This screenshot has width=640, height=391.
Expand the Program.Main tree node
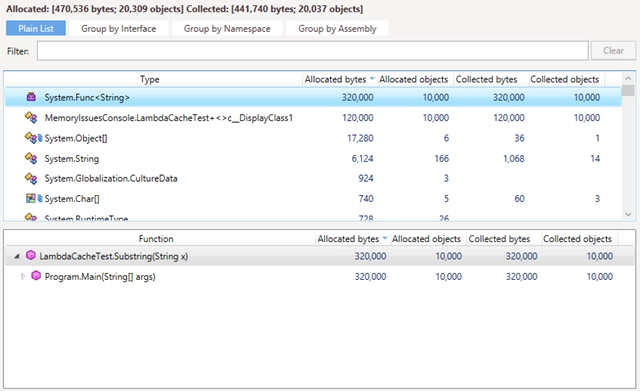23,276
